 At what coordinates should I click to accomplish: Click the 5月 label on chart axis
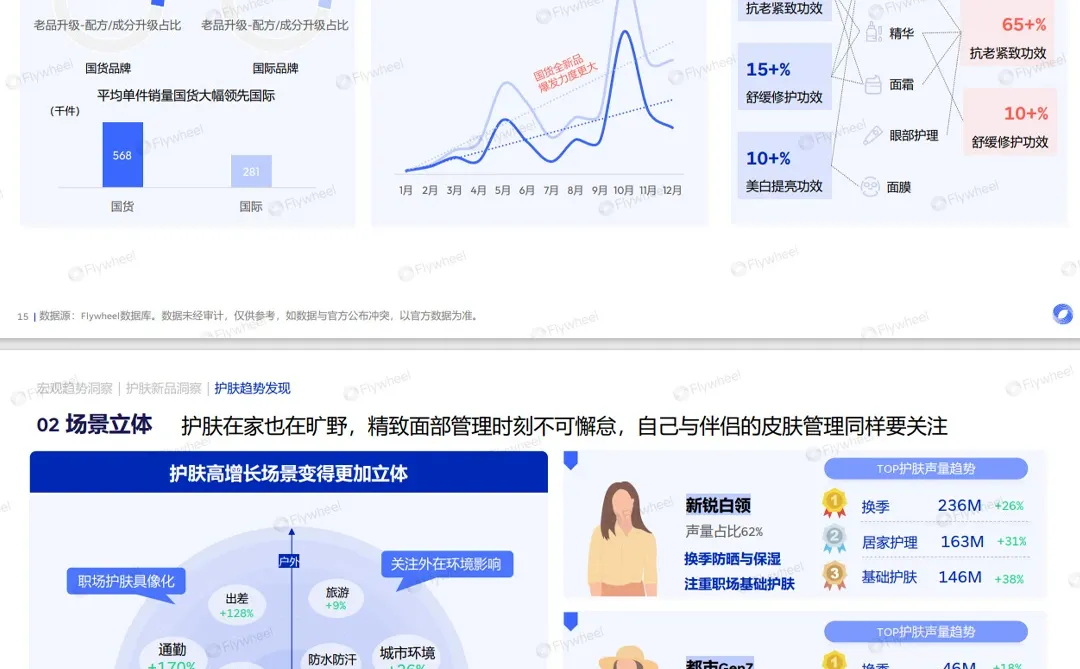[x=502, y=190]
